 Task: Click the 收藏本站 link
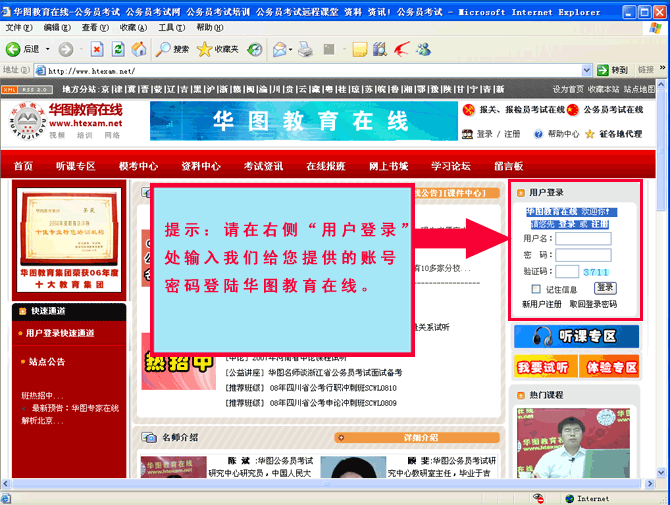(603, 89)
